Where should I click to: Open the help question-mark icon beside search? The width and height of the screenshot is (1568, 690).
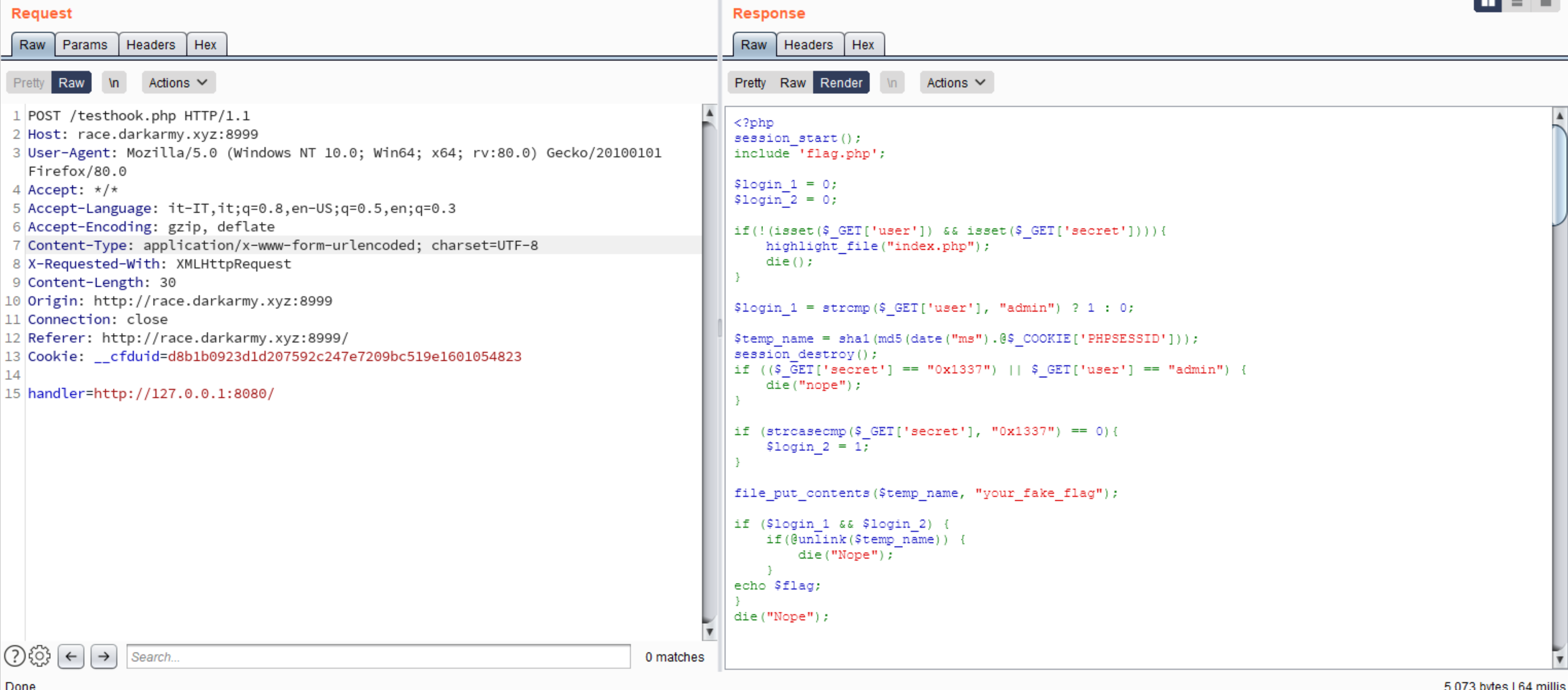[15, 656]
